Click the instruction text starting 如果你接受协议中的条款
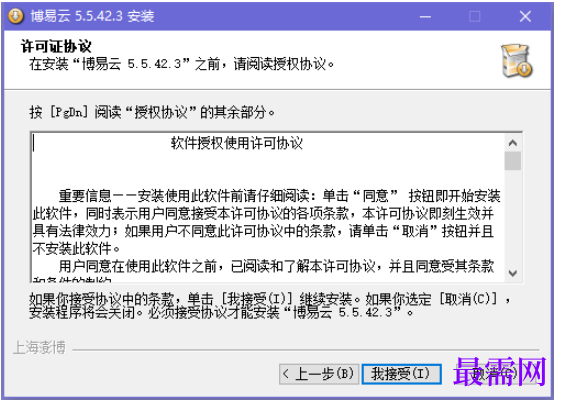Screen dimensions: 565x403 coord(270,305)
